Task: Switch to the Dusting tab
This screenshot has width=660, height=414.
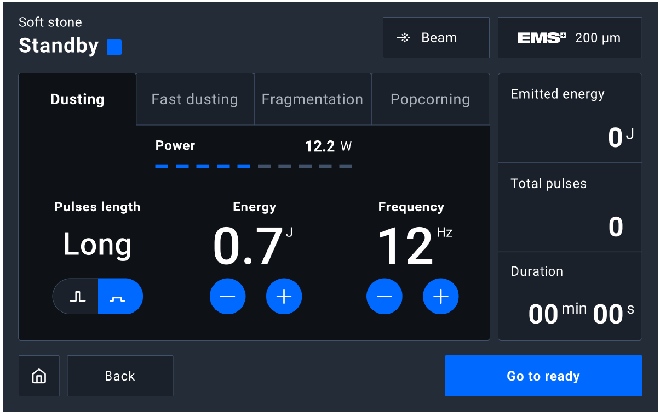Action: (x=77, y=99)
